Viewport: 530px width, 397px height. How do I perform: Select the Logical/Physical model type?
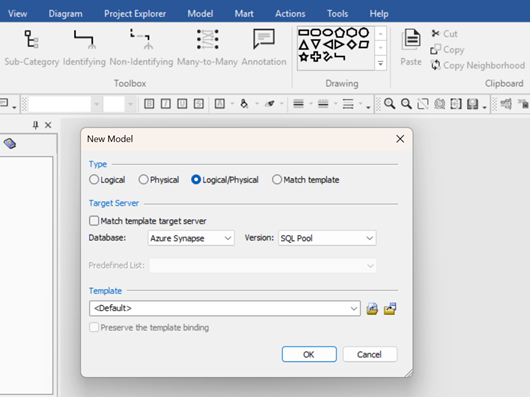225,180
